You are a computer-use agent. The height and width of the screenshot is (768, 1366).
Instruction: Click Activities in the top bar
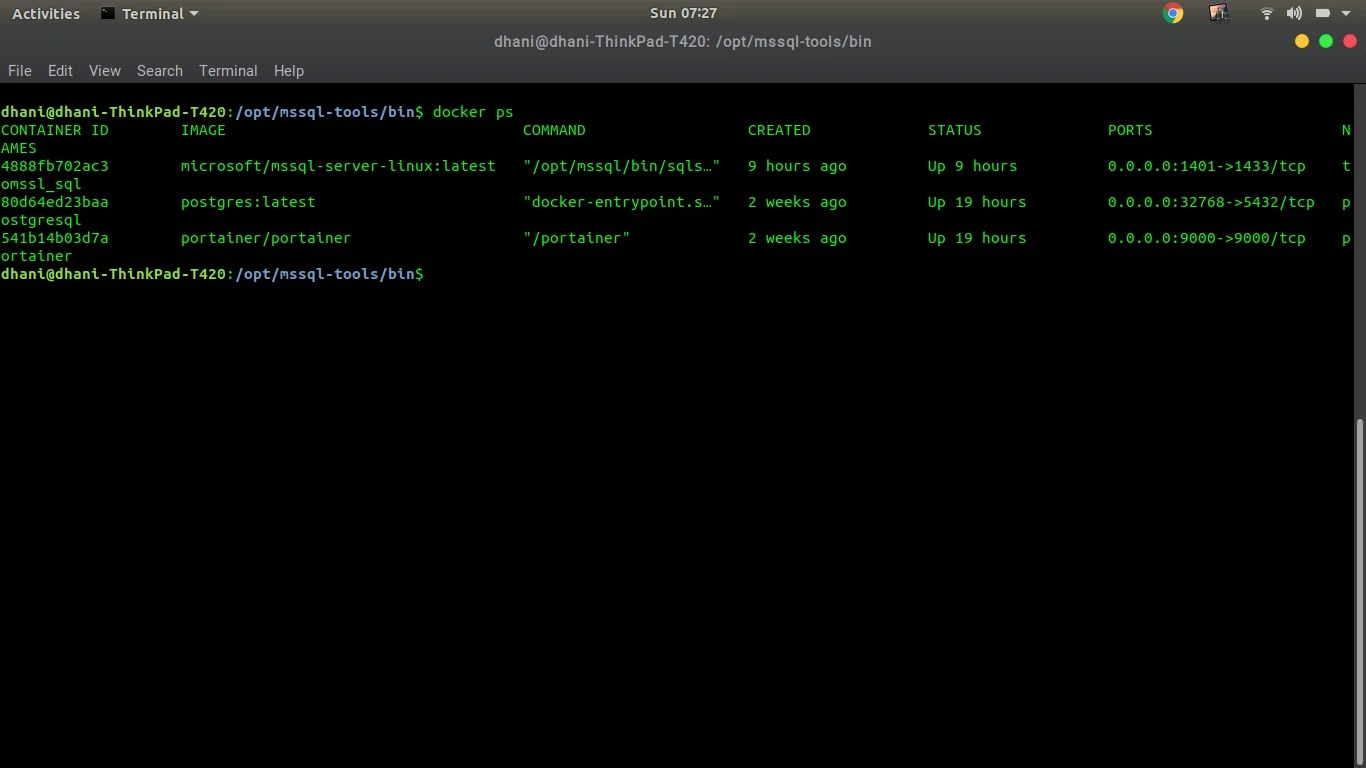pos(45,13)
